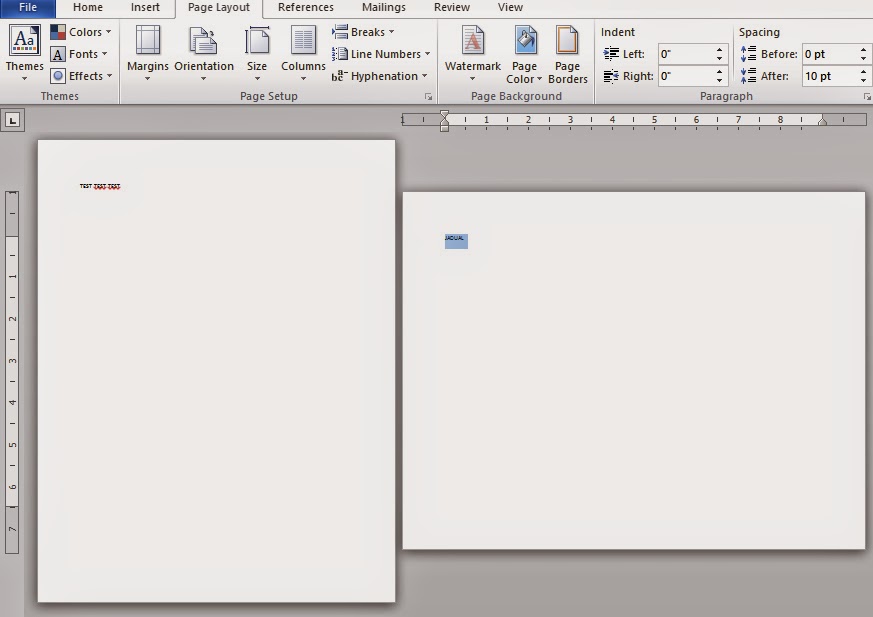The image size is (873, 617).
Task: Click the Breaks icon
Action: tap(340, 31)
